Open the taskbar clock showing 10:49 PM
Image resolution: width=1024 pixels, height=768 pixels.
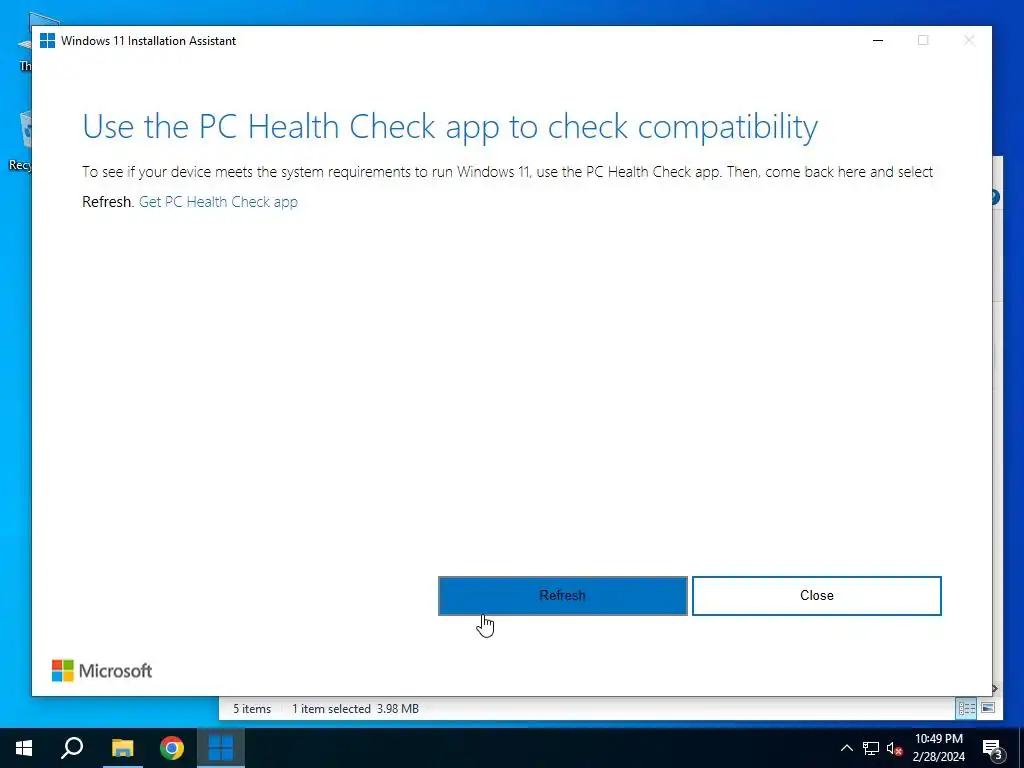click(938, 748)
